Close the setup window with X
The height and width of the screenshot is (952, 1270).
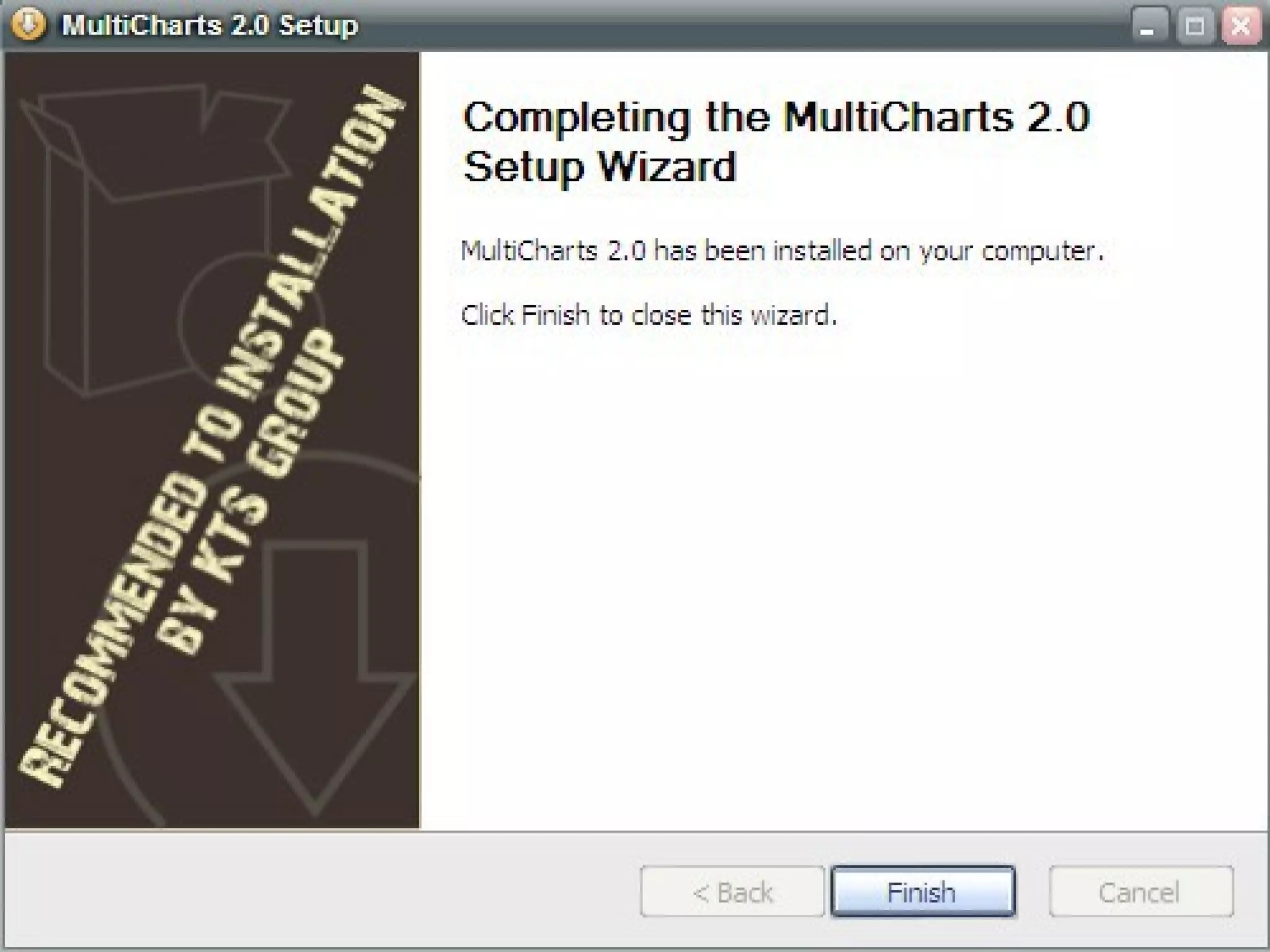[x=1241, y=25]
